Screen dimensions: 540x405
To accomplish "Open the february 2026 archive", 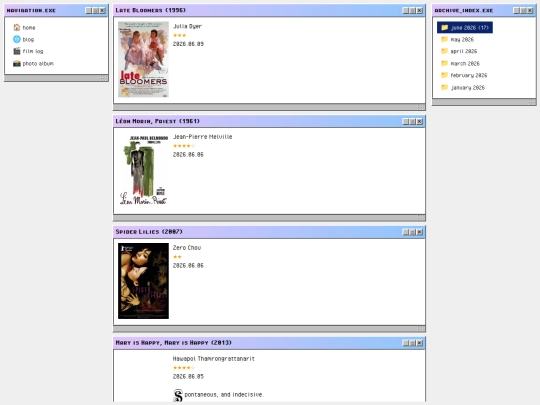I will 469,75.
